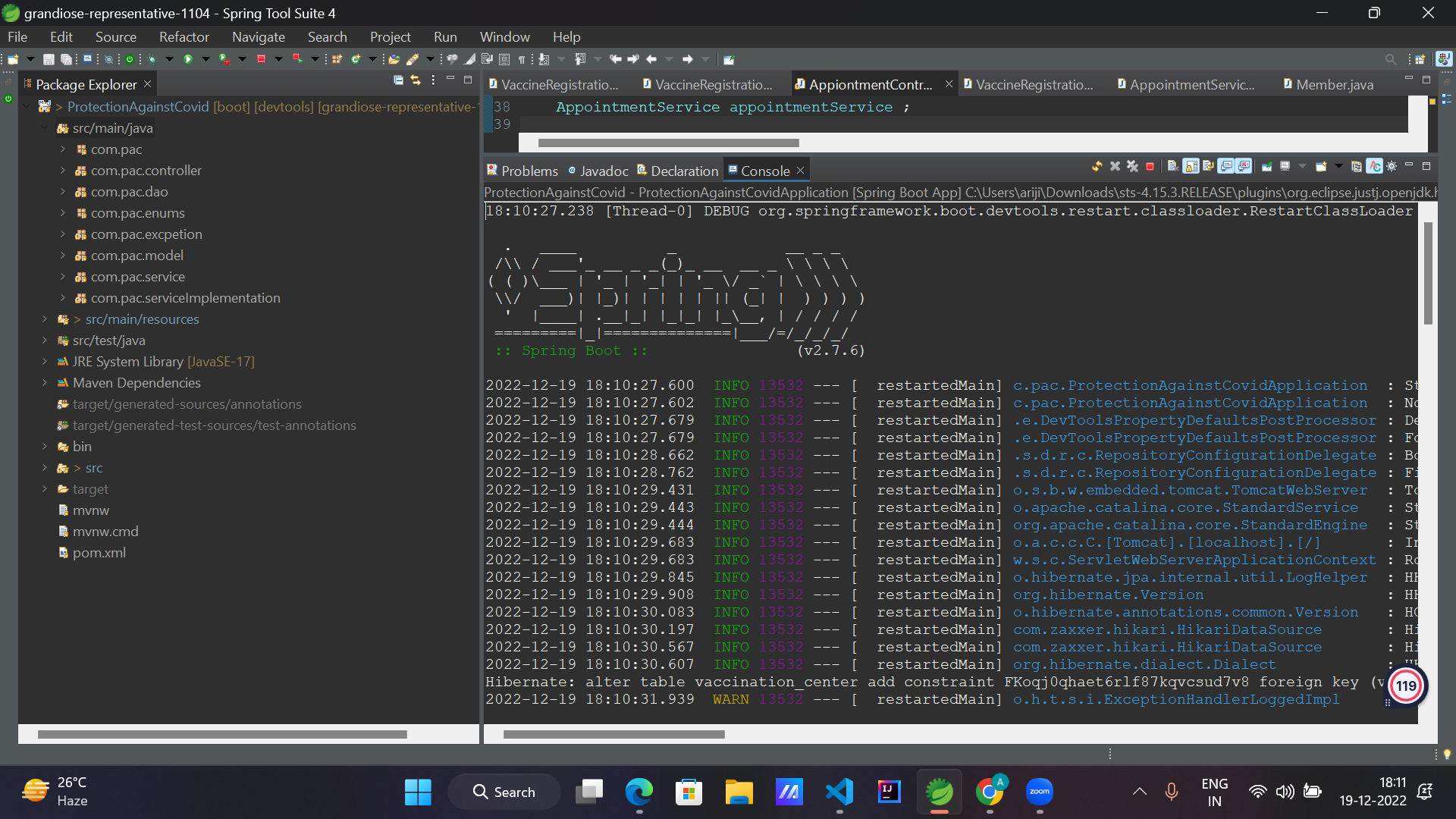Click the console vertical scrollbar thumb
This screenshot has width=1456, height=819.
point(1428,273)
